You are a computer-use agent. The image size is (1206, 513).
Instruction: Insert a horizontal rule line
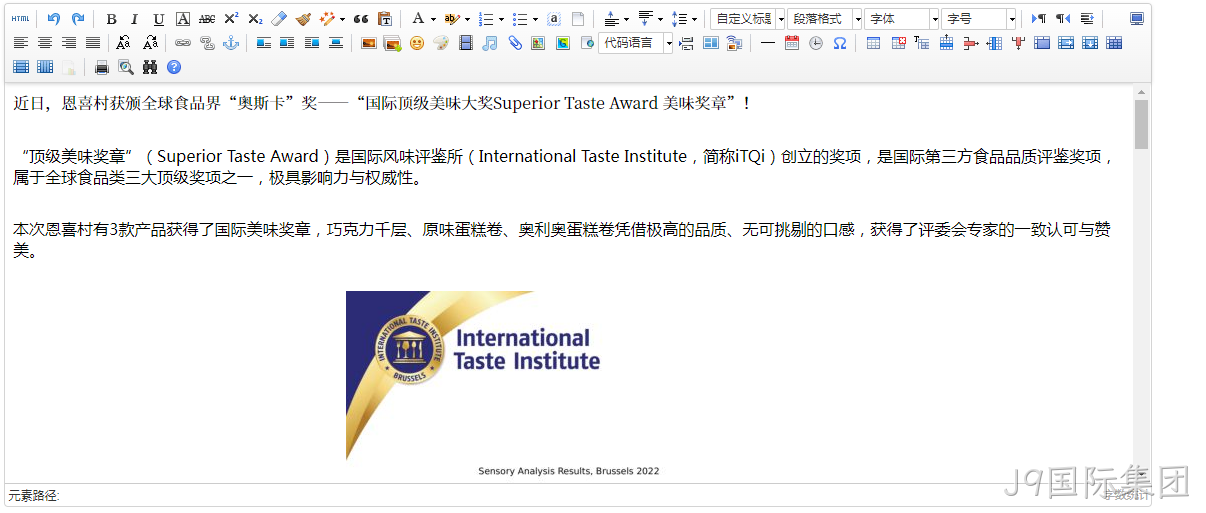(x=768, y=43)
